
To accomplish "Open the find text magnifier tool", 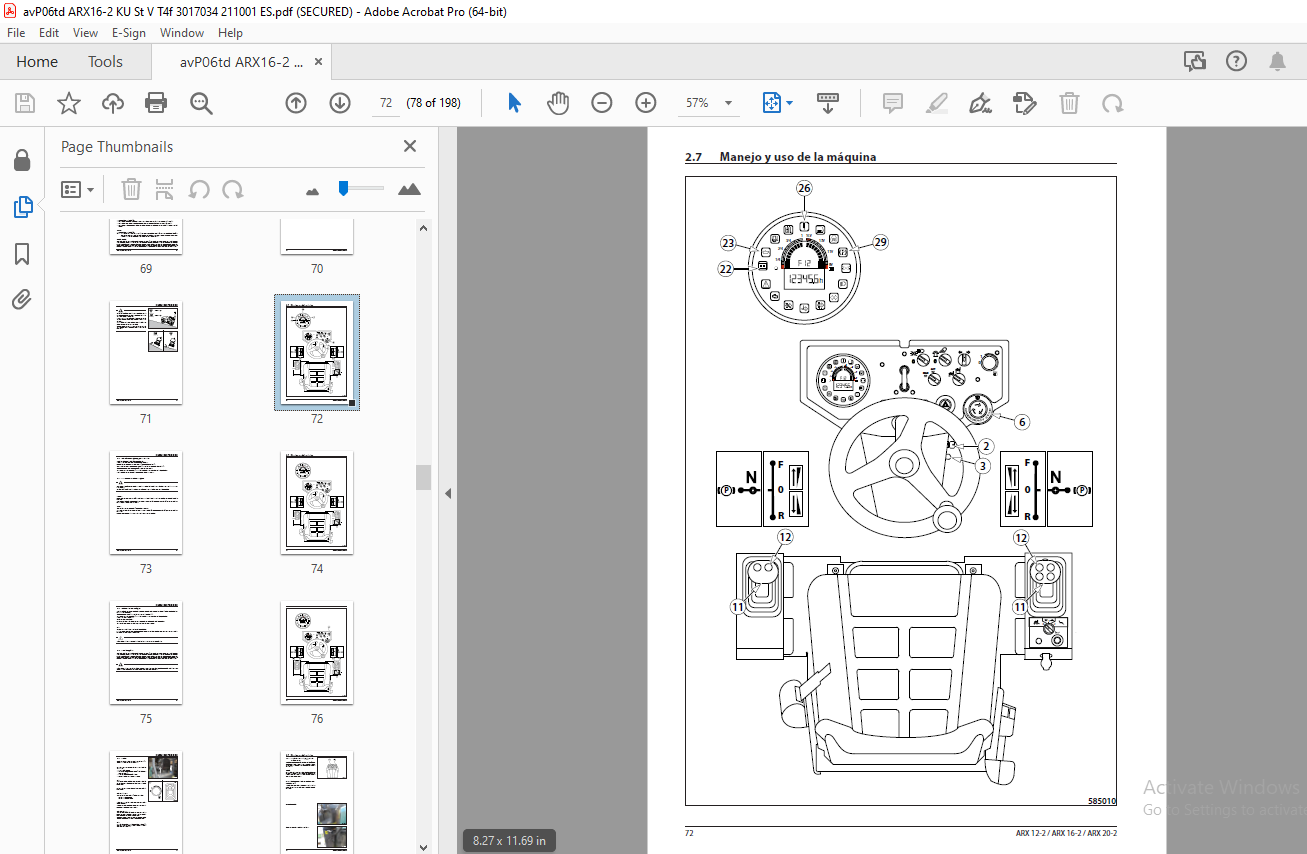I will (201, 103).
